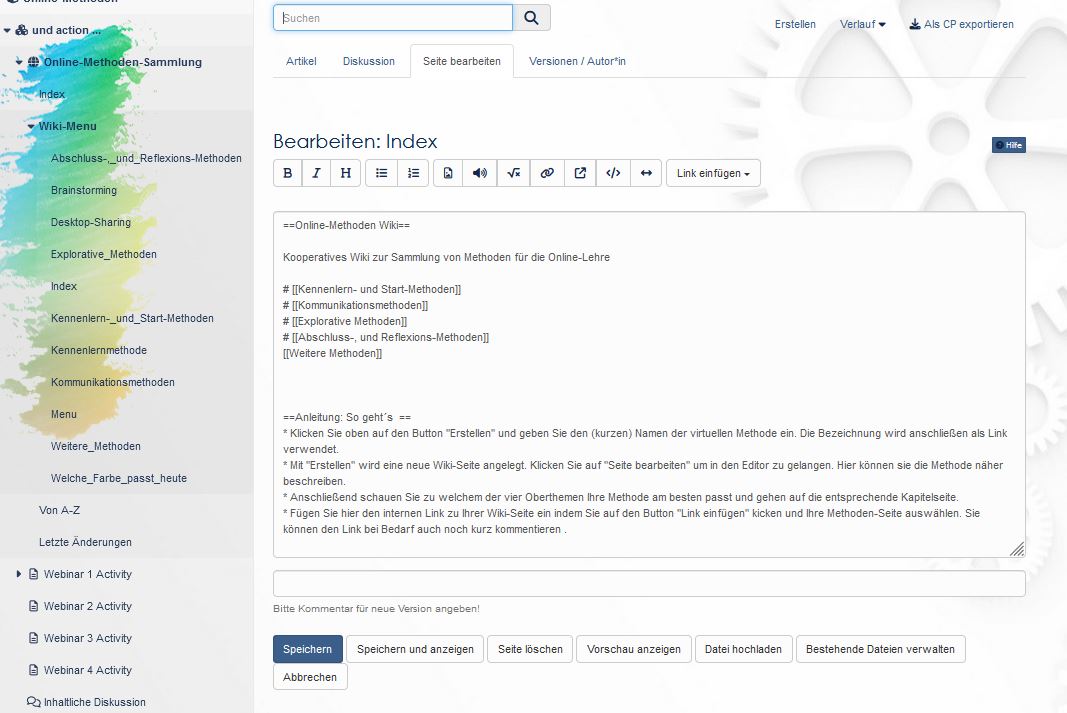Insert audio using the speaker icon
The image size is (1067, 713).
(x=480, y=172)
